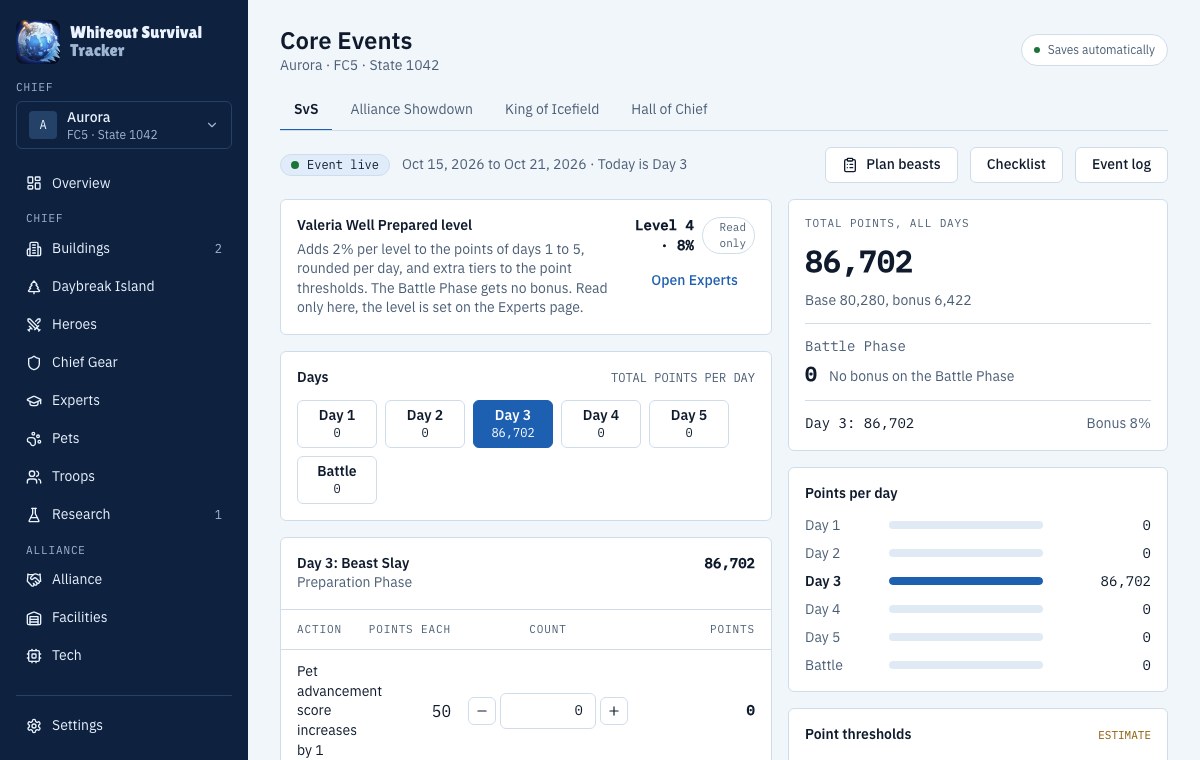Click the Chief Gear shield icon
Screen dimensions: 1200x760
pyautogui.click(x=34, y=362)
